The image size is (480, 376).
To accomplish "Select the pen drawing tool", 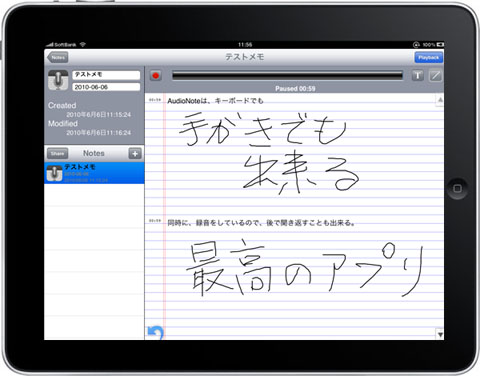I will pos(435,76).
